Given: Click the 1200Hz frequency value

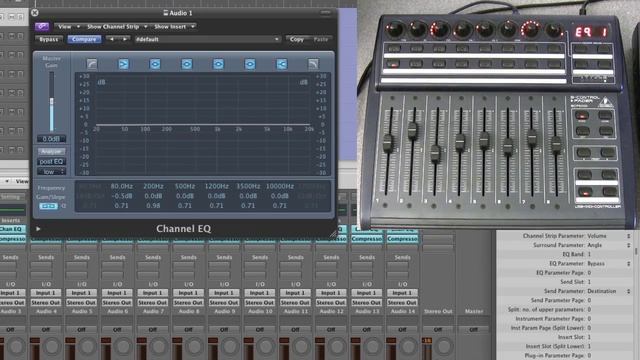Looking at the screenshot, I should [216, 186].
